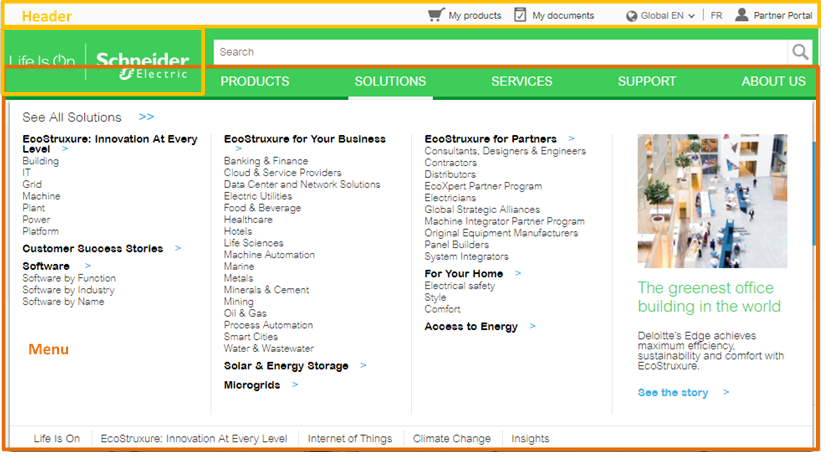Click See the story link

coord(673,393)
